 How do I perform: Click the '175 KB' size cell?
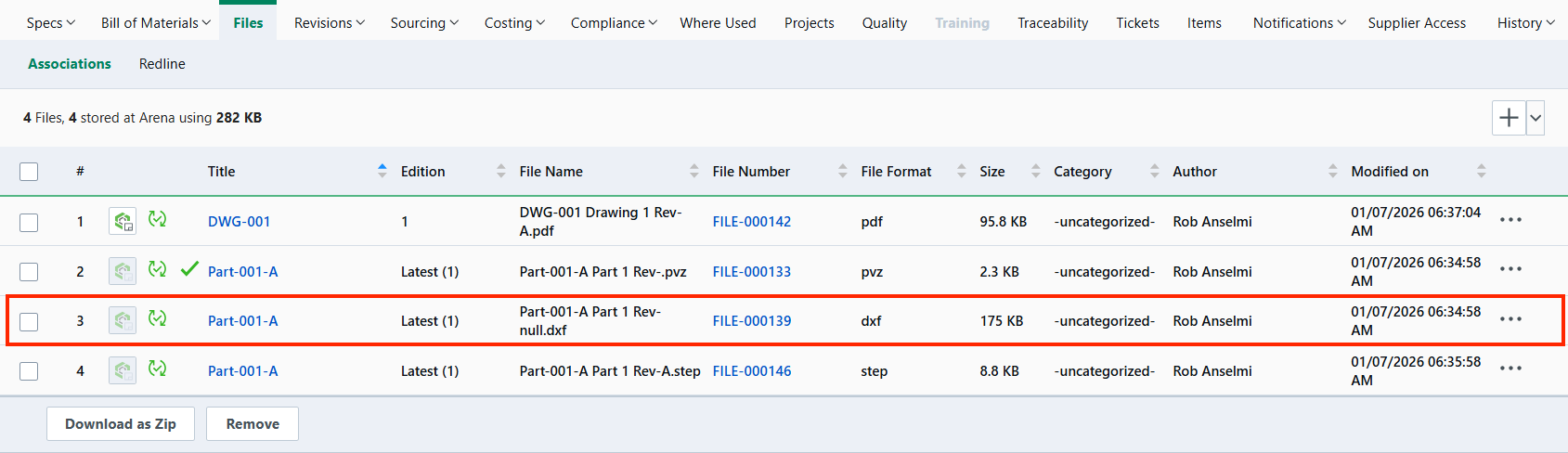(x=1002, y=320)
